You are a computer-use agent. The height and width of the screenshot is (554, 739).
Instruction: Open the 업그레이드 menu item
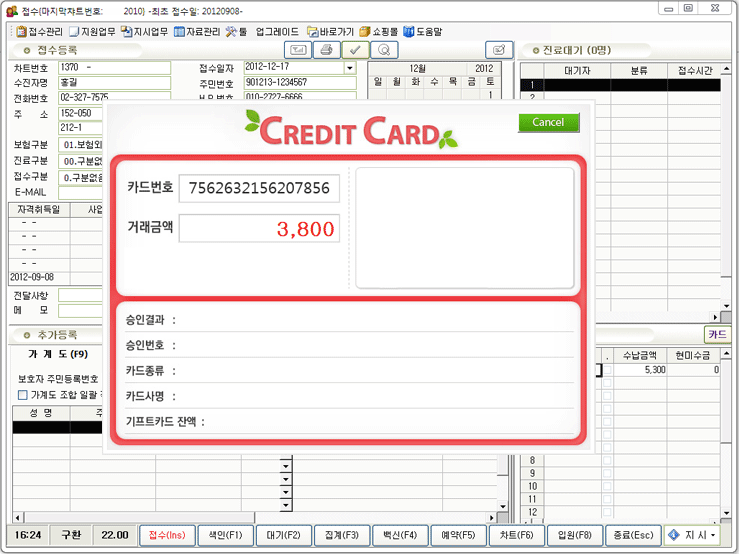[276, 31]
